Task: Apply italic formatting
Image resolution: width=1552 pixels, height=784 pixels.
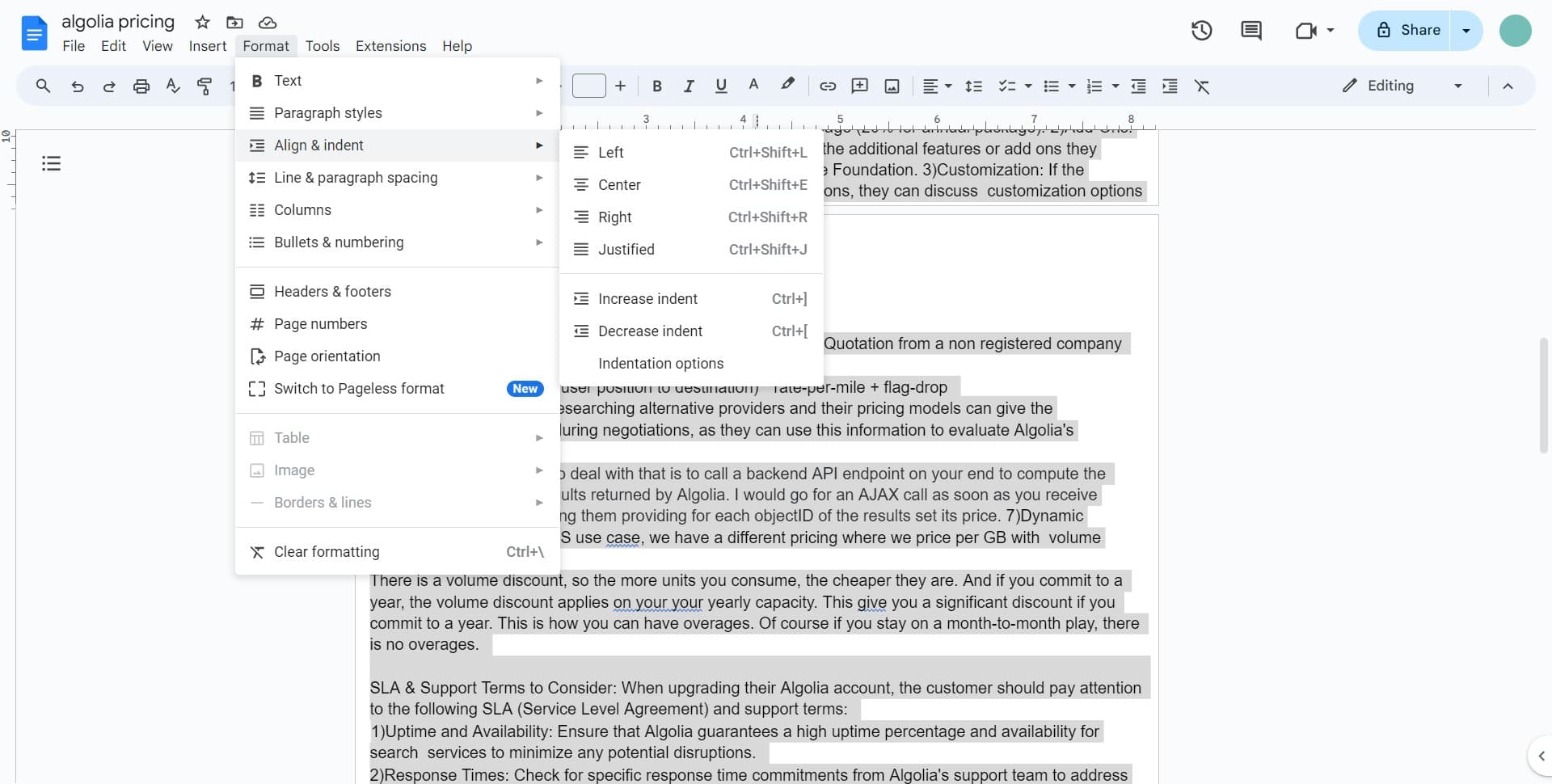Action: (x=688, y=86)
